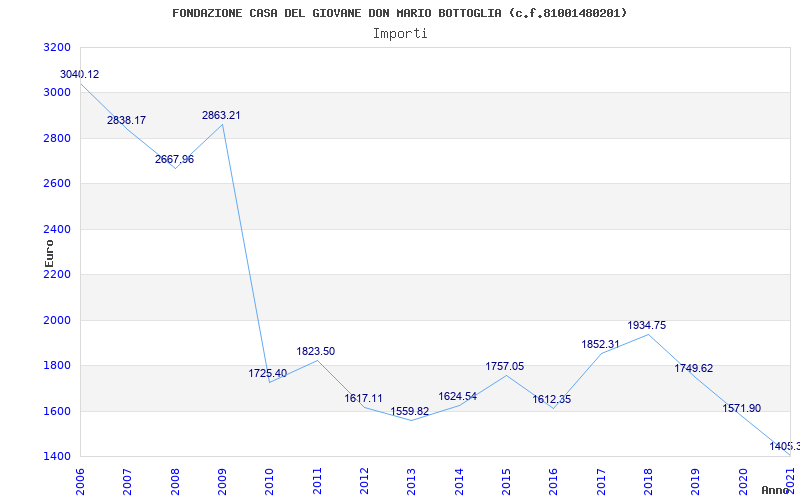The image size is (800, 500).
Task: Select the 1559.82 data label
Action: click(x=410, y=411)
